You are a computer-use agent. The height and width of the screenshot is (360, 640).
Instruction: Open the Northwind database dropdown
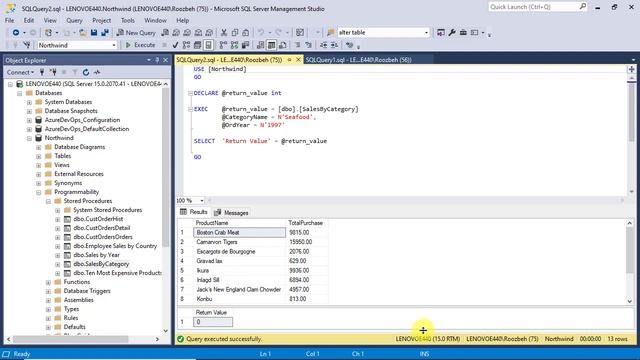coord(114,45)
